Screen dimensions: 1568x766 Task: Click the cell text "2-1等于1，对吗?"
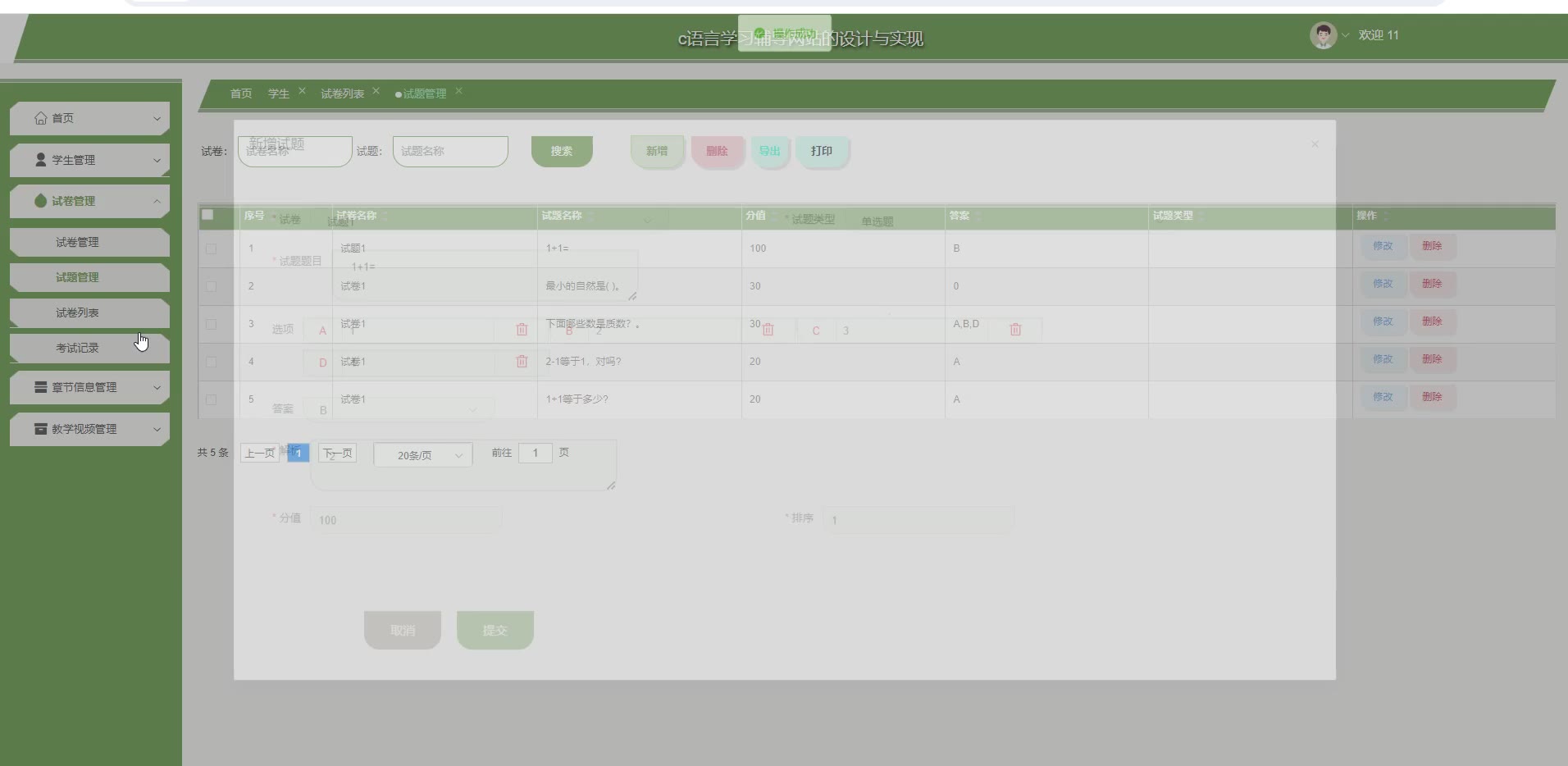tap(583, 362)
